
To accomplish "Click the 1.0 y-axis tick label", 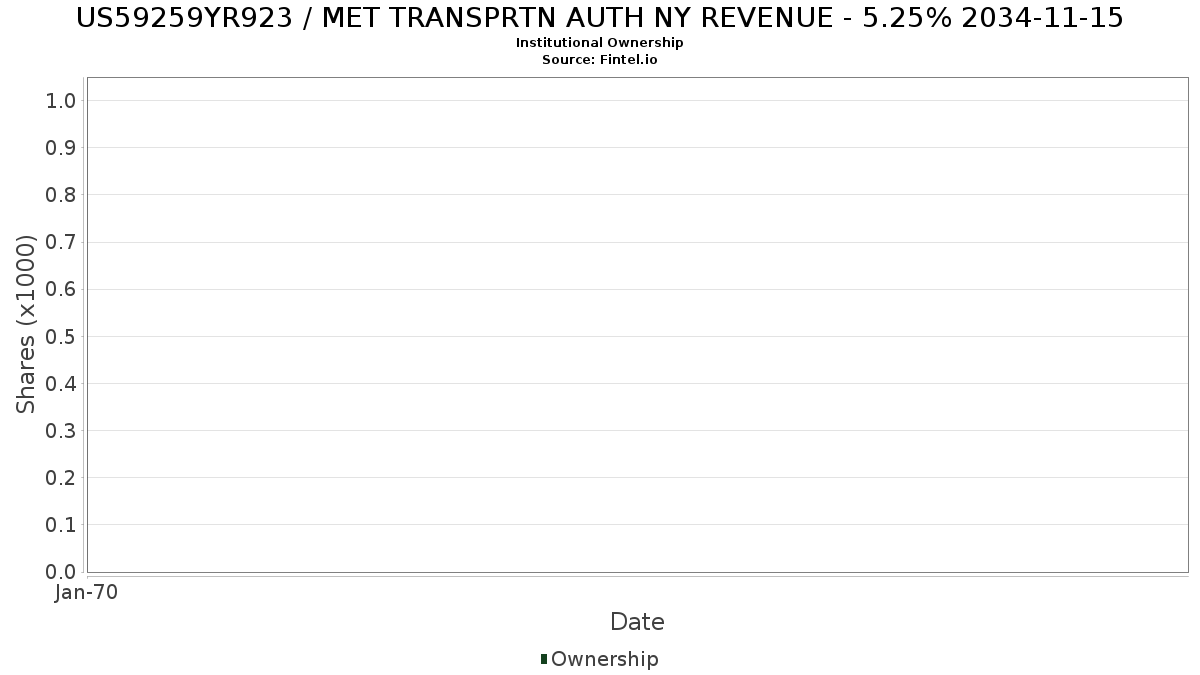I will [x=61, y=100].
